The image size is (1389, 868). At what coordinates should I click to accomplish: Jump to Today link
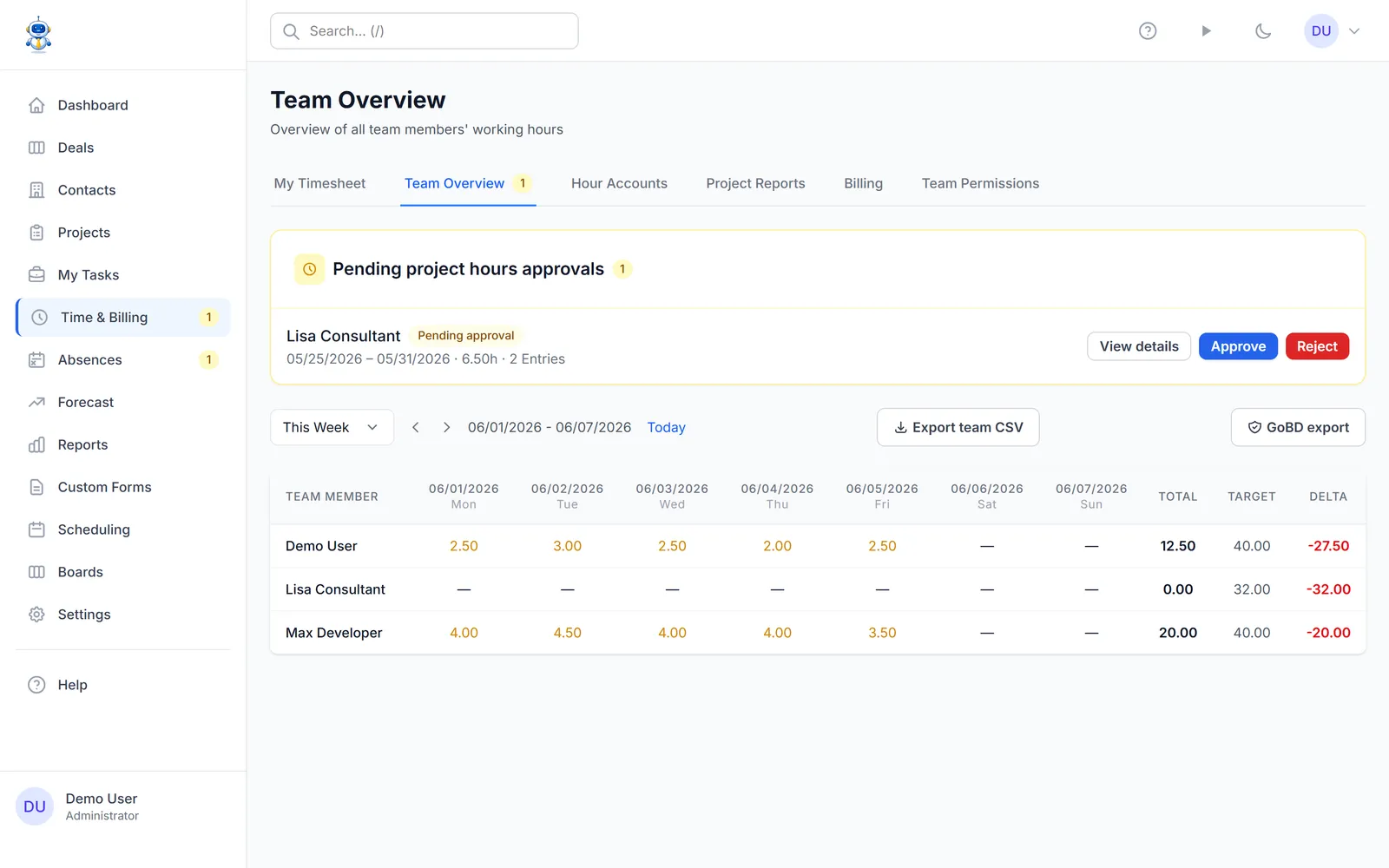pyautogui.click(x=666, y=427)
